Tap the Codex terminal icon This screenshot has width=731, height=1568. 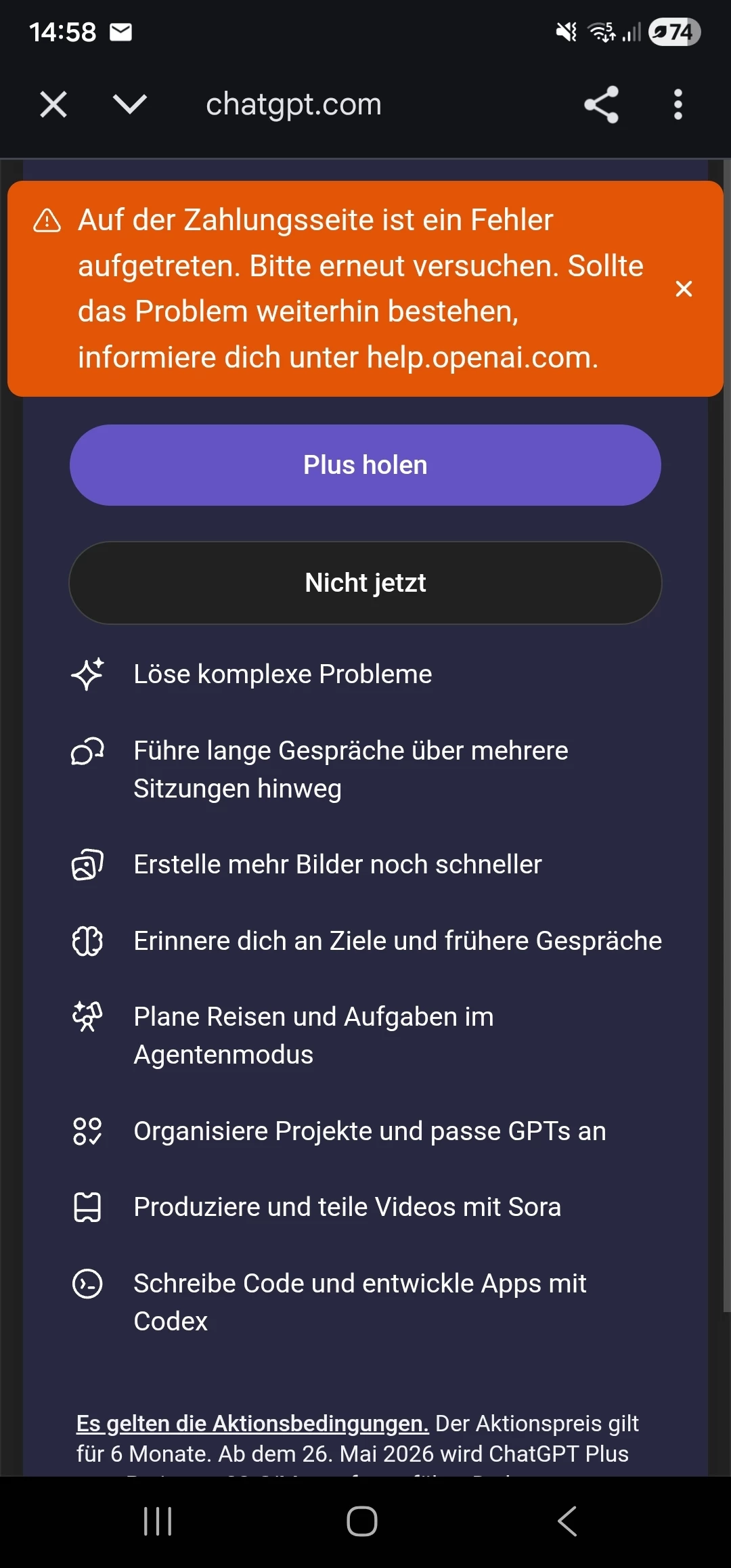[x=87, y=1284]
